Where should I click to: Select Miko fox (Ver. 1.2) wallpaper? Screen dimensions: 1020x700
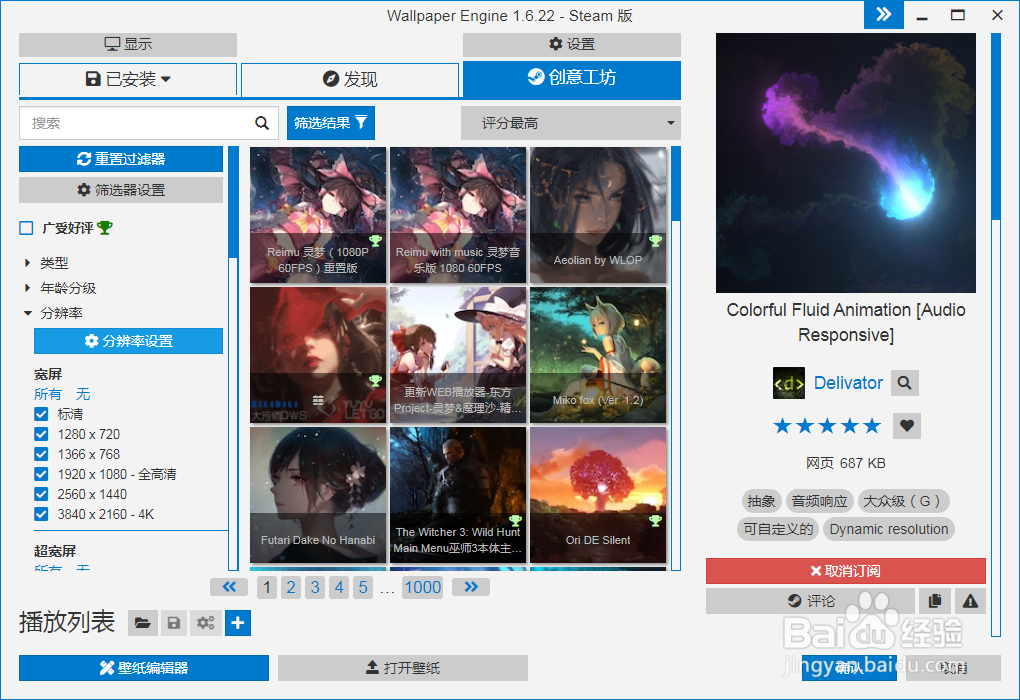598,355
